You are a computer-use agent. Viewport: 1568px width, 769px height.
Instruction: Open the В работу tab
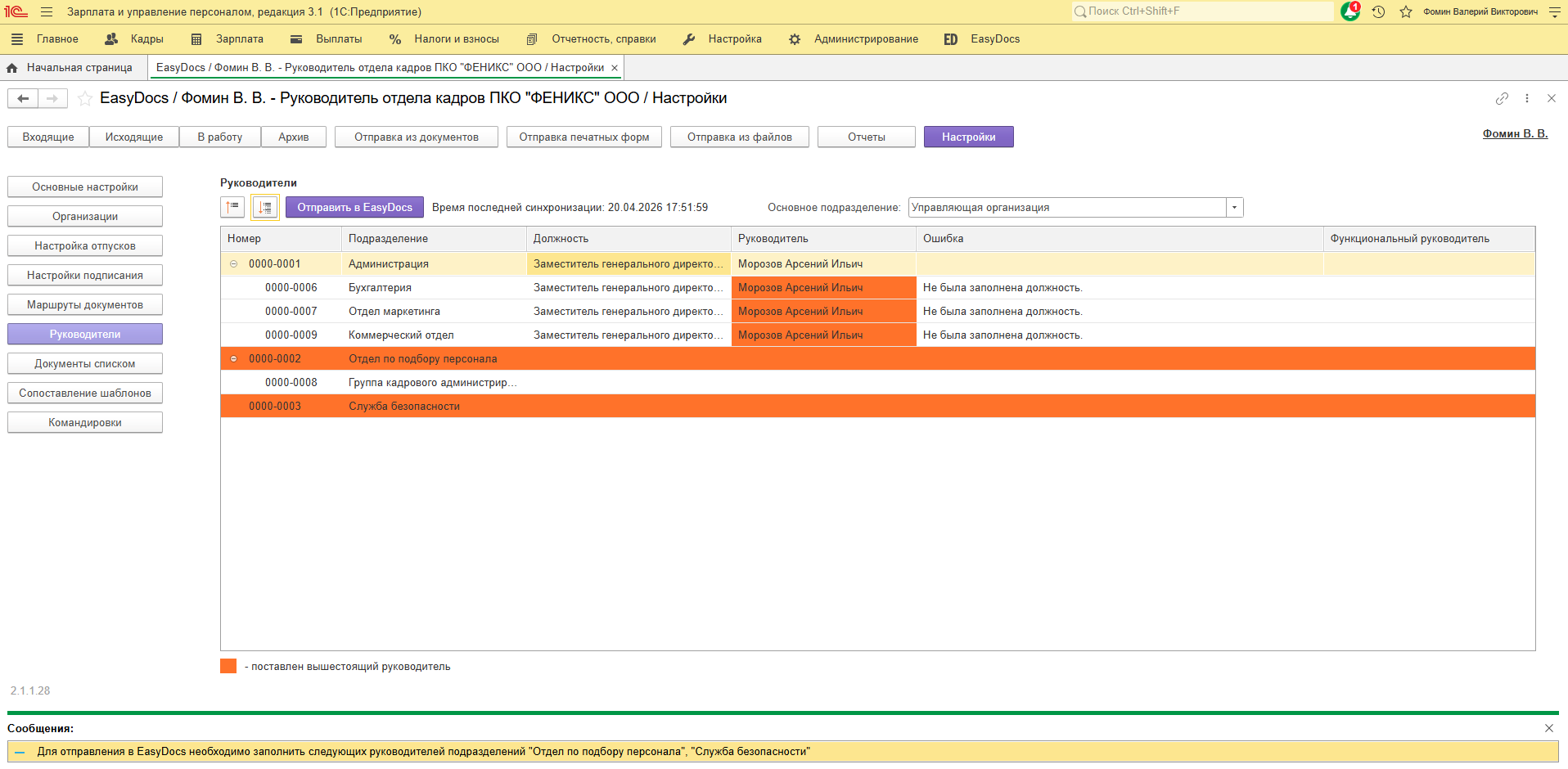tap(220, 137)
